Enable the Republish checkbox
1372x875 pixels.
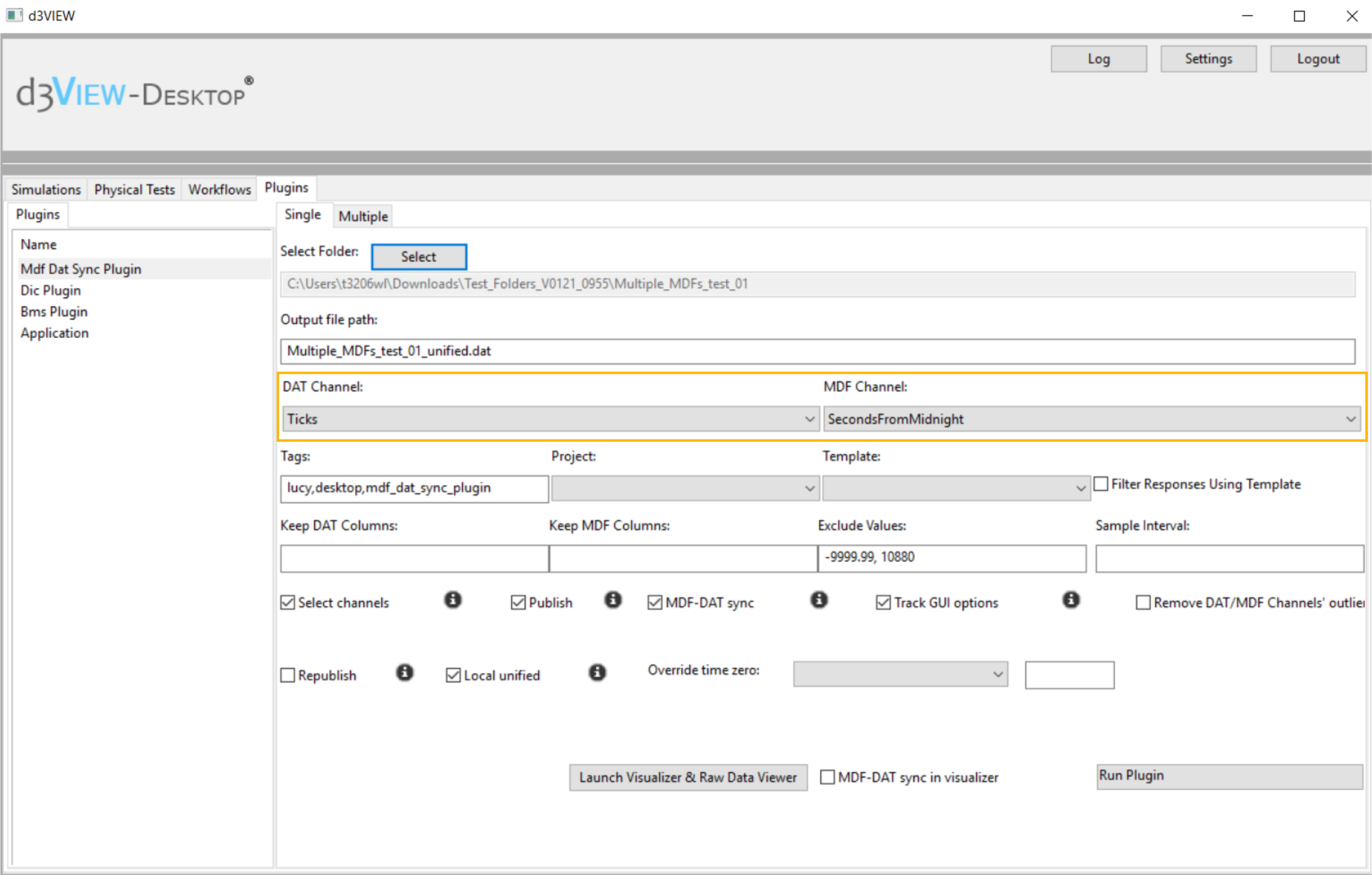(x=288, y=675)
